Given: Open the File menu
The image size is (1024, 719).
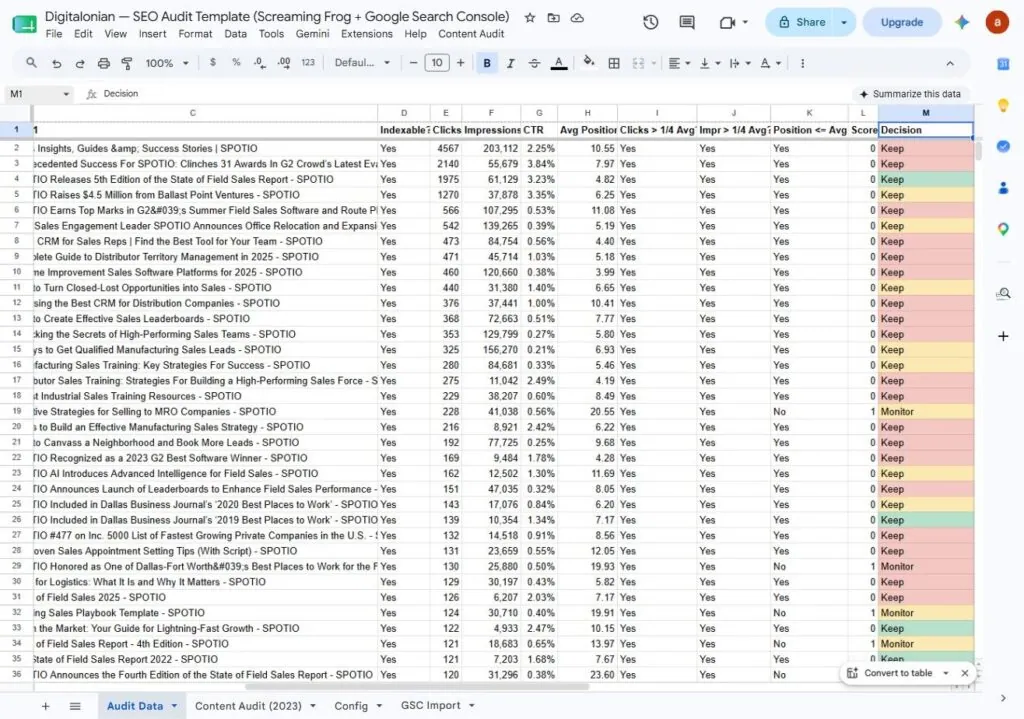Looking at the screenshot, I should pos(54,34).
